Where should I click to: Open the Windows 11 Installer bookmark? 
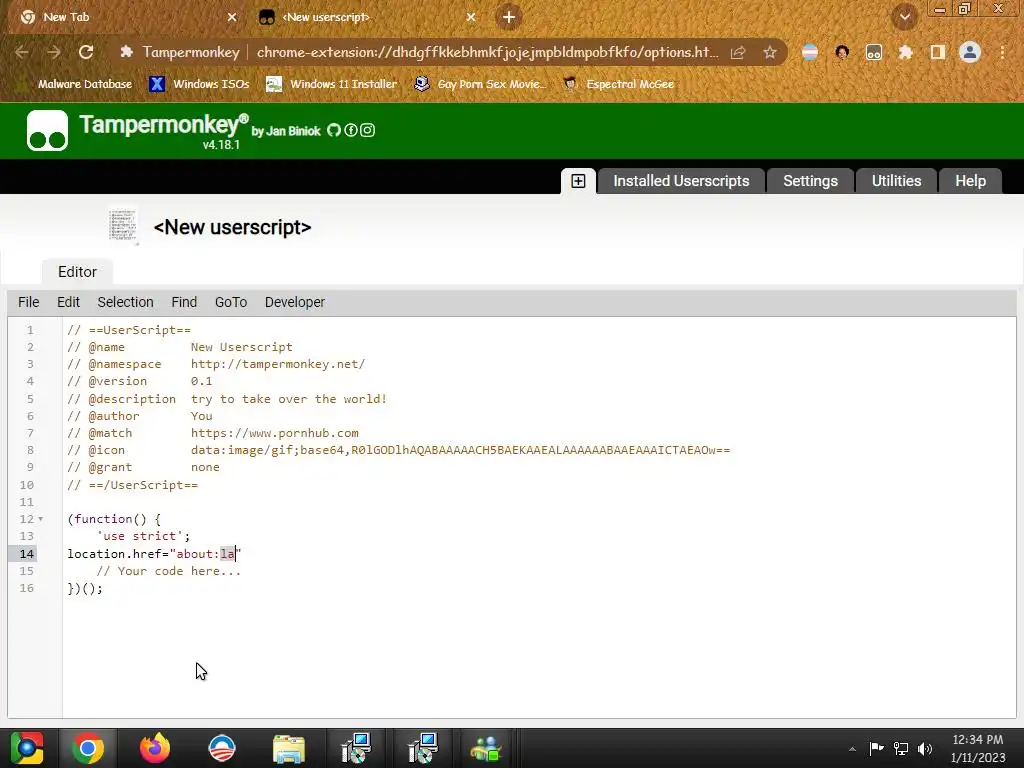tap(332, 84)
